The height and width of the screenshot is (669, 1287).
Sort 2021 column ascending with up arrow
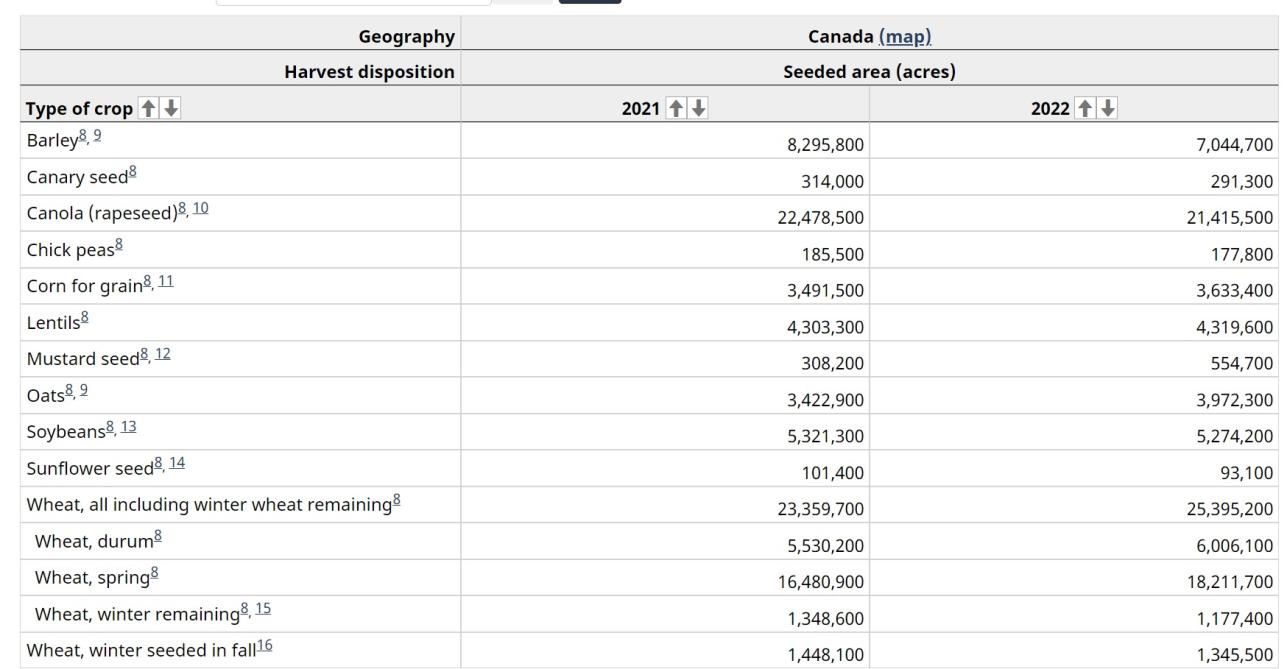674,109
